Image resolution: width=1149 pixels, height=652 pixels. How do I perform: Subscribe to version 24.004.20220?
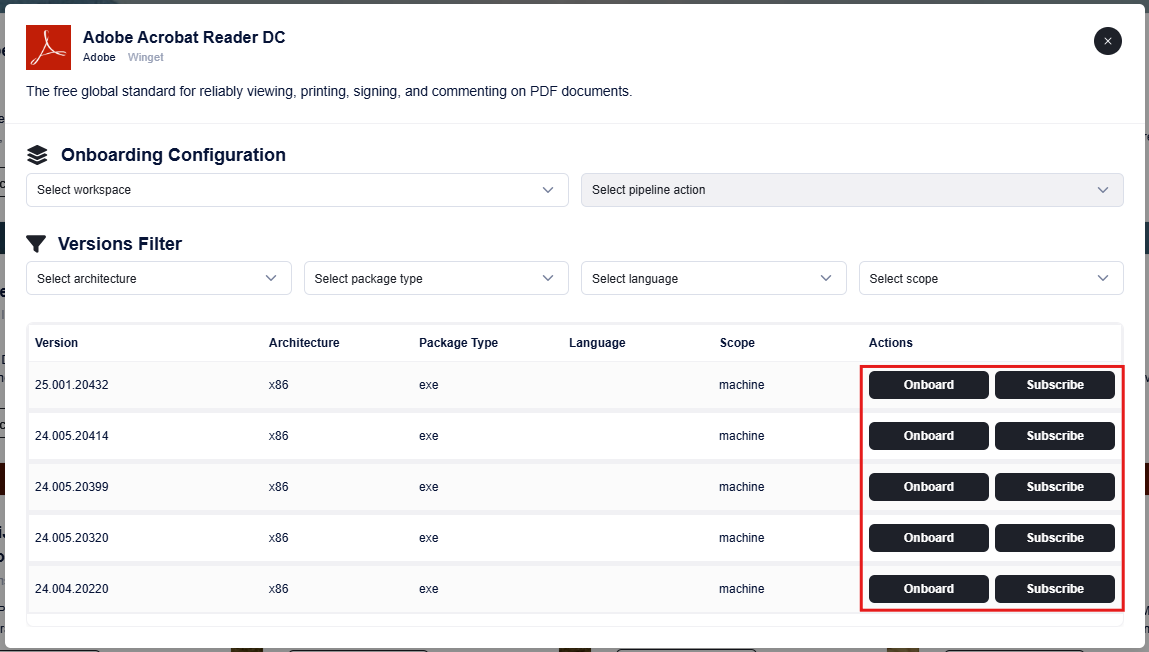click(1054, 589)
